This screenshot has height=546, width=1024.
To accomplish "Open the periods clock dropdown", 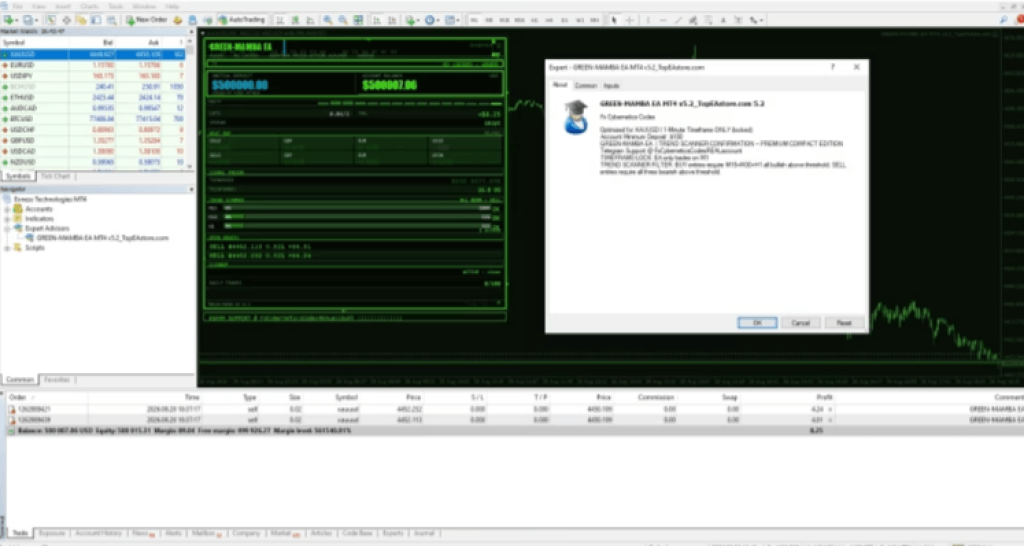I will [x=431, y=20].
